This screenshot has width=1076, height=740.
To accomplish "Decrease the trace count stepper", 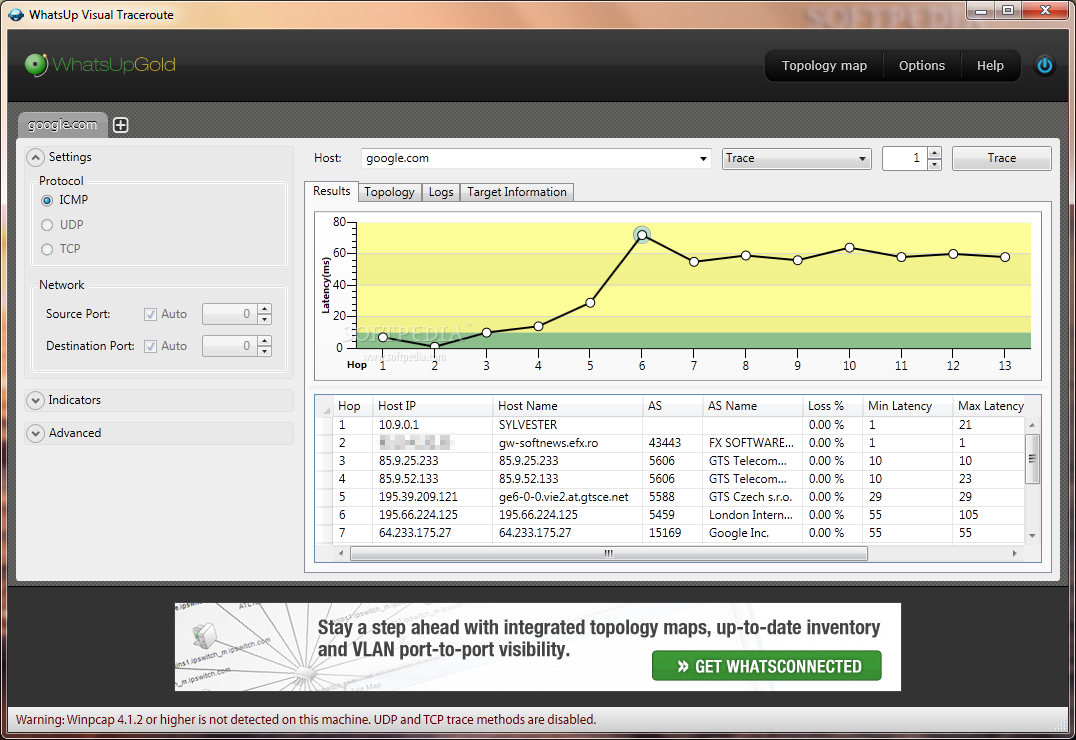I will point(934,165).
